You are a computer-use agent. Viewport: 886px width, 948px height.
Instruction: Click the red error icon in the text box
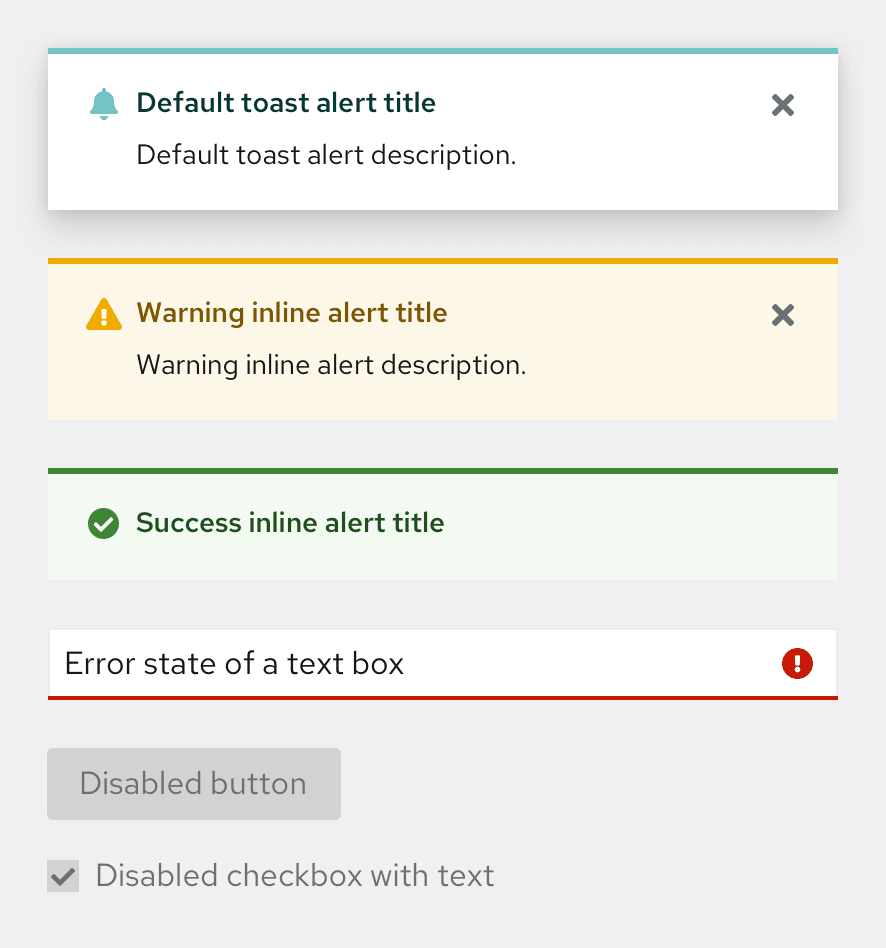click(797, 663)
